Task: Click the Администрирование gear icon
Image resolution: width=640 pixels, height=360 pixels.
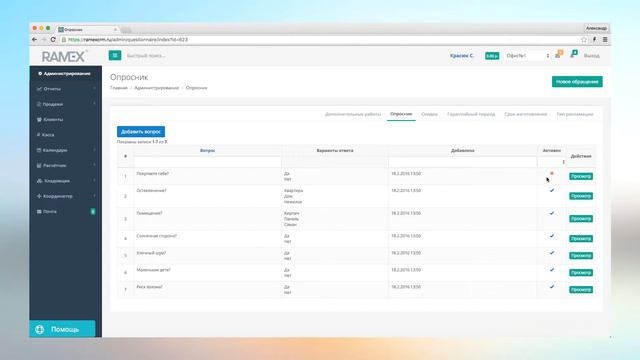Action: [x=40, y=73]
